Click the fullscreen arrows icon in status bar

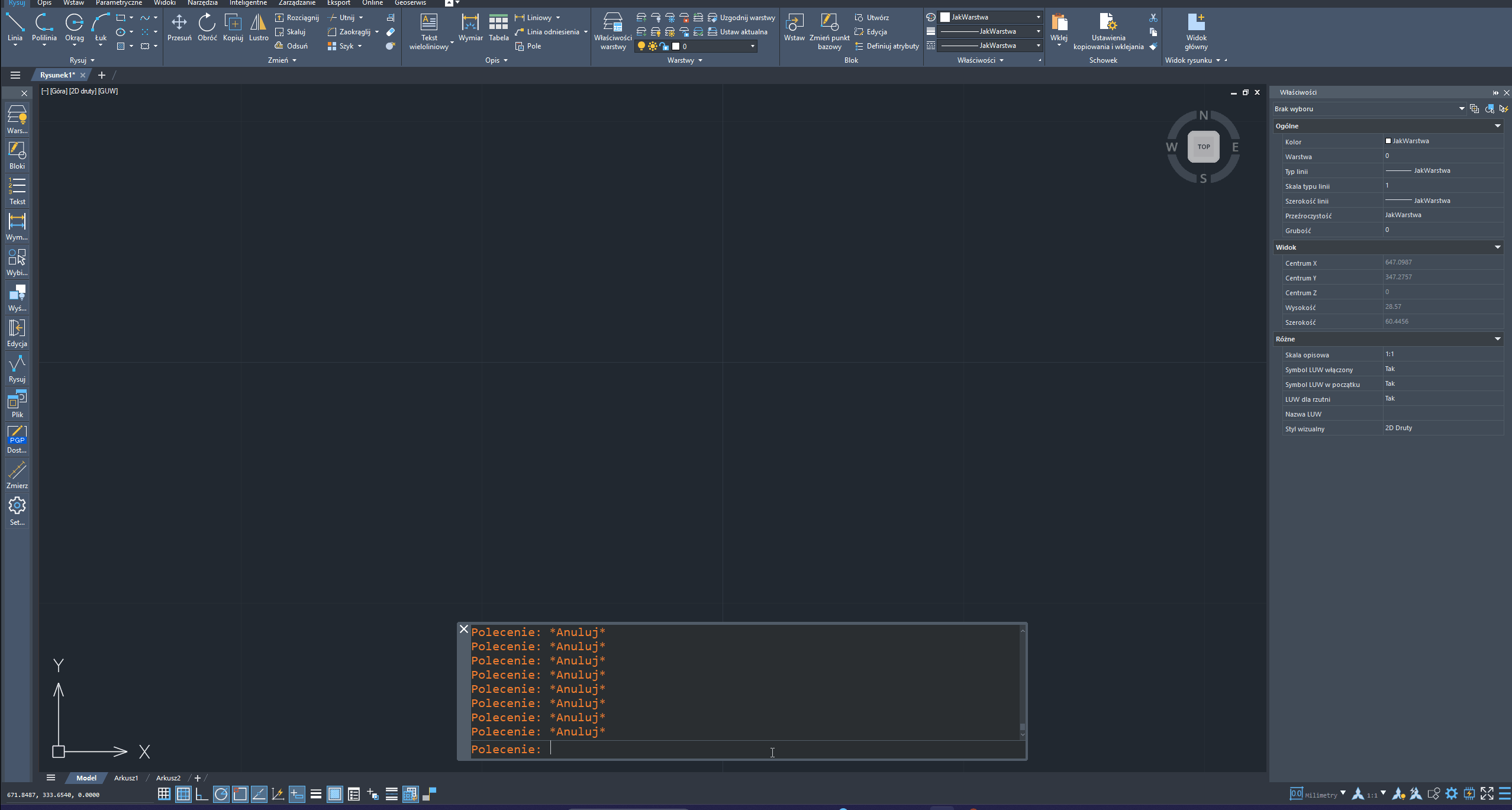[1487, 793]
